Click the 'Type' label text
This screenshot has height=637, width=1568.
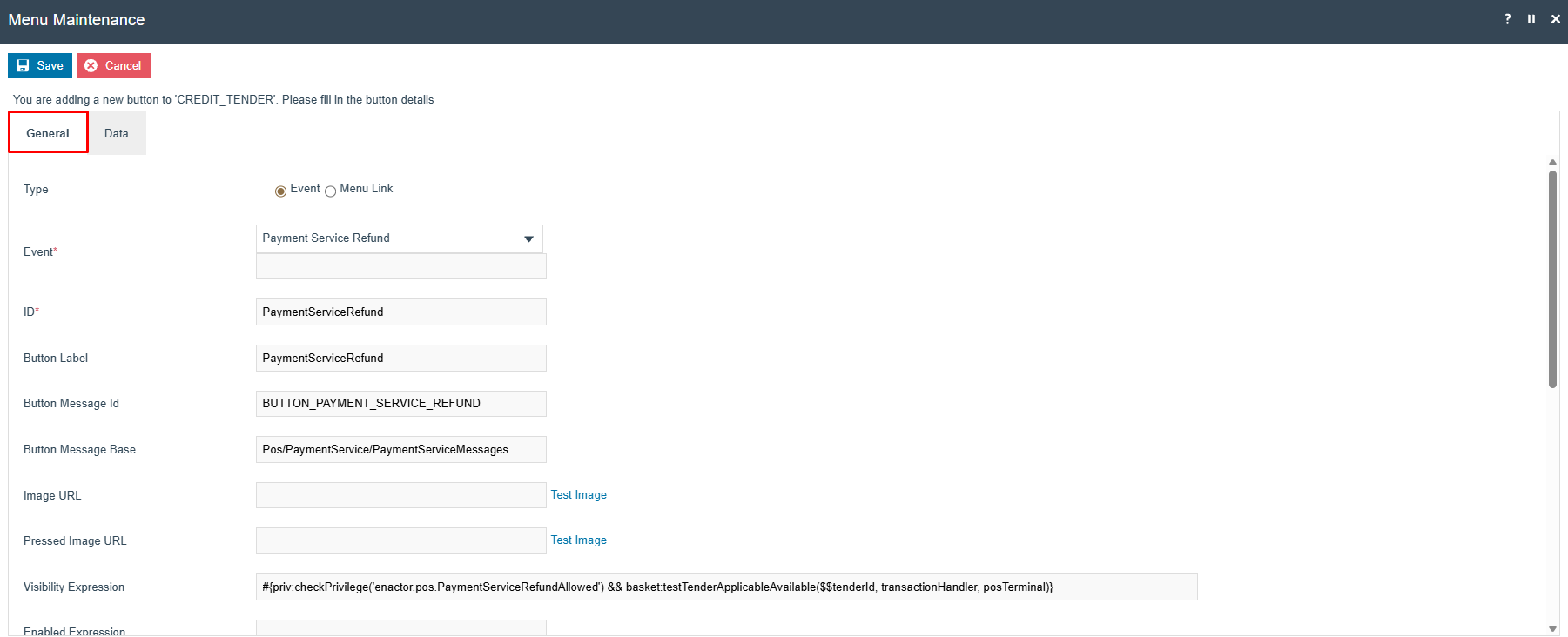36,189
